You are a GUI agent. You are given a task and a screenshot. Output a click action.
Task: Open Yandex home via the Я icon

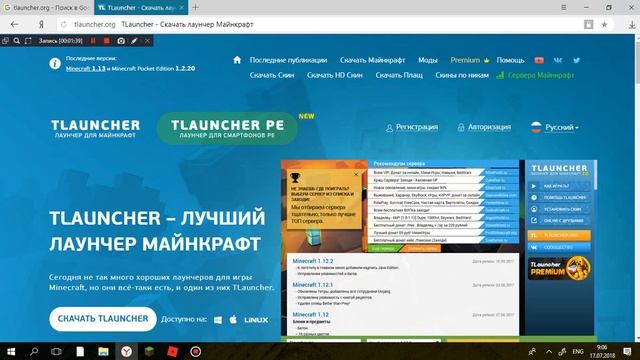pos(41,24)
